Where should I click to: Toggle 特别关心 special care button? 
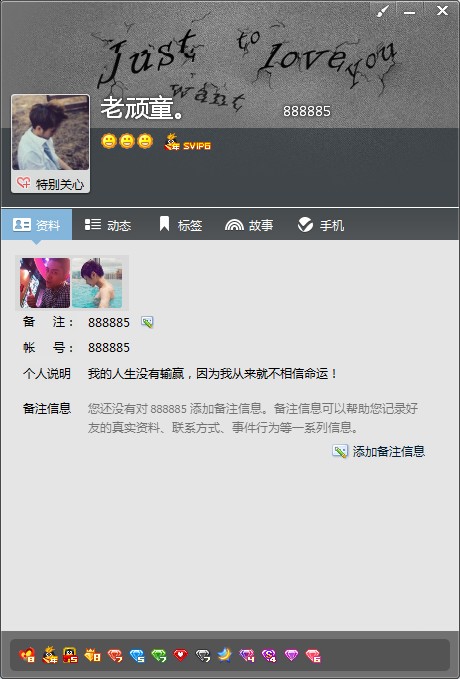pyautogui.click(x=50, y=184)
